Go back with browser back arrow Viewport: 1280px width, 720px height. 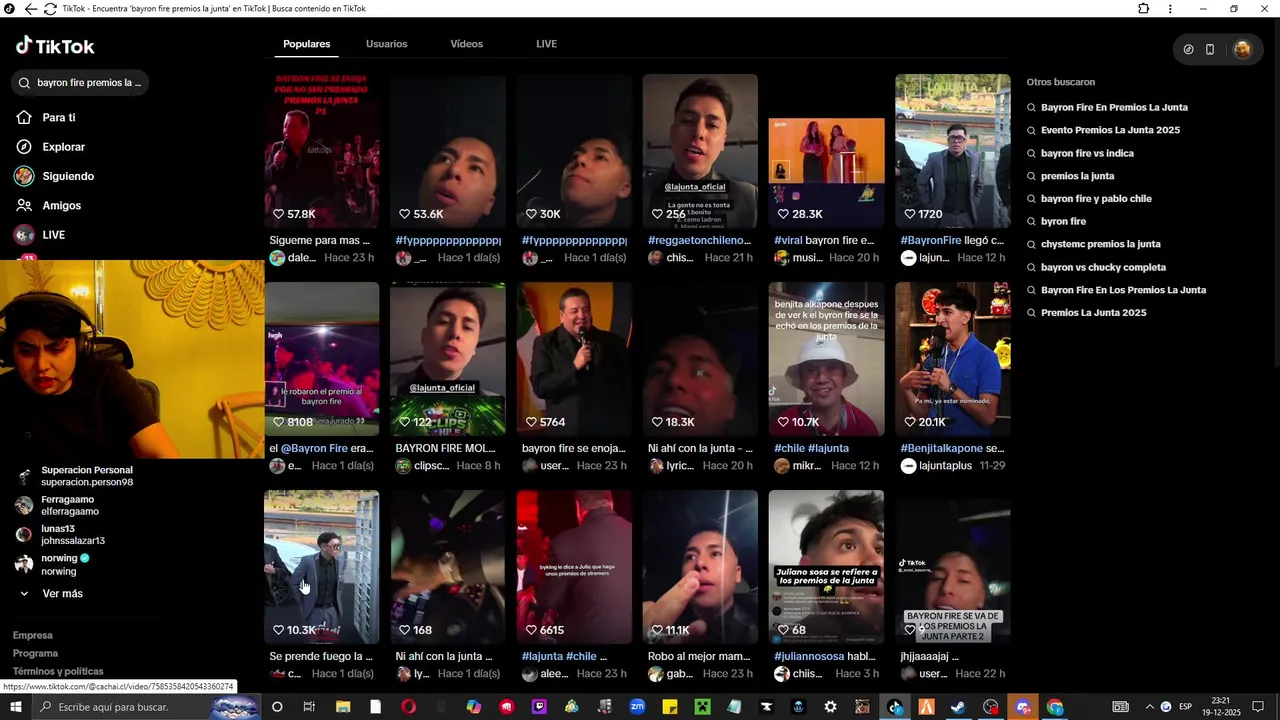(x=31, y=9)
